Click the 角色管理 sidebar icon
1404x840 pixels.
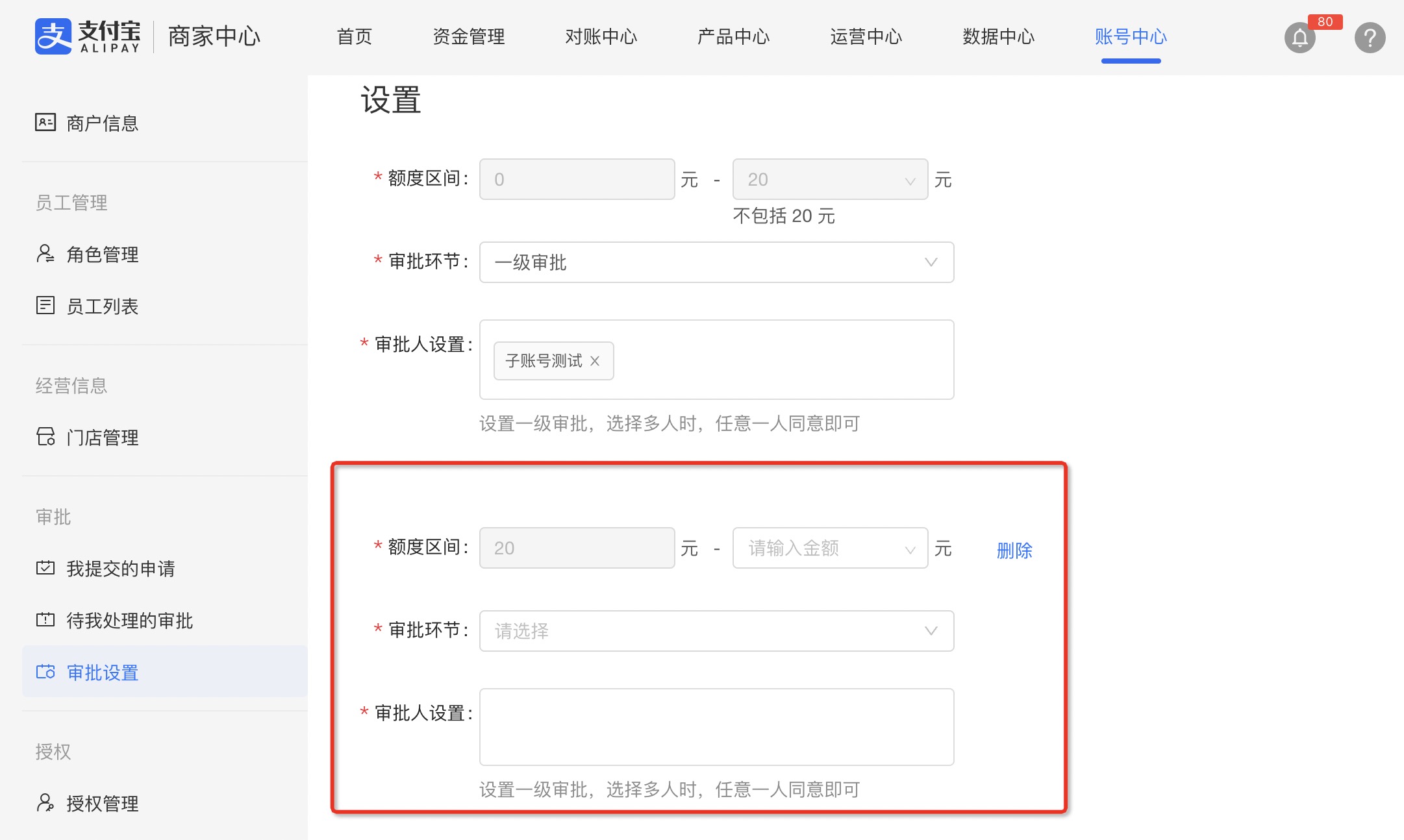45,254
